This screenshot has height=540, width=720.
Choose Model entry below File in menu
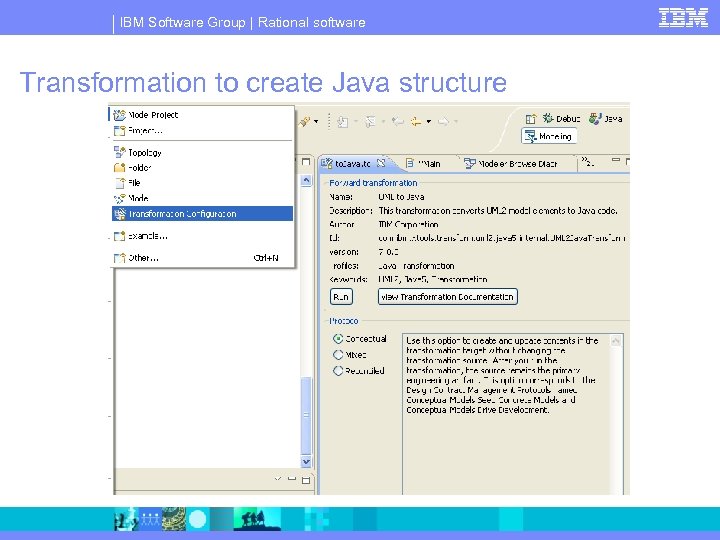202,198
